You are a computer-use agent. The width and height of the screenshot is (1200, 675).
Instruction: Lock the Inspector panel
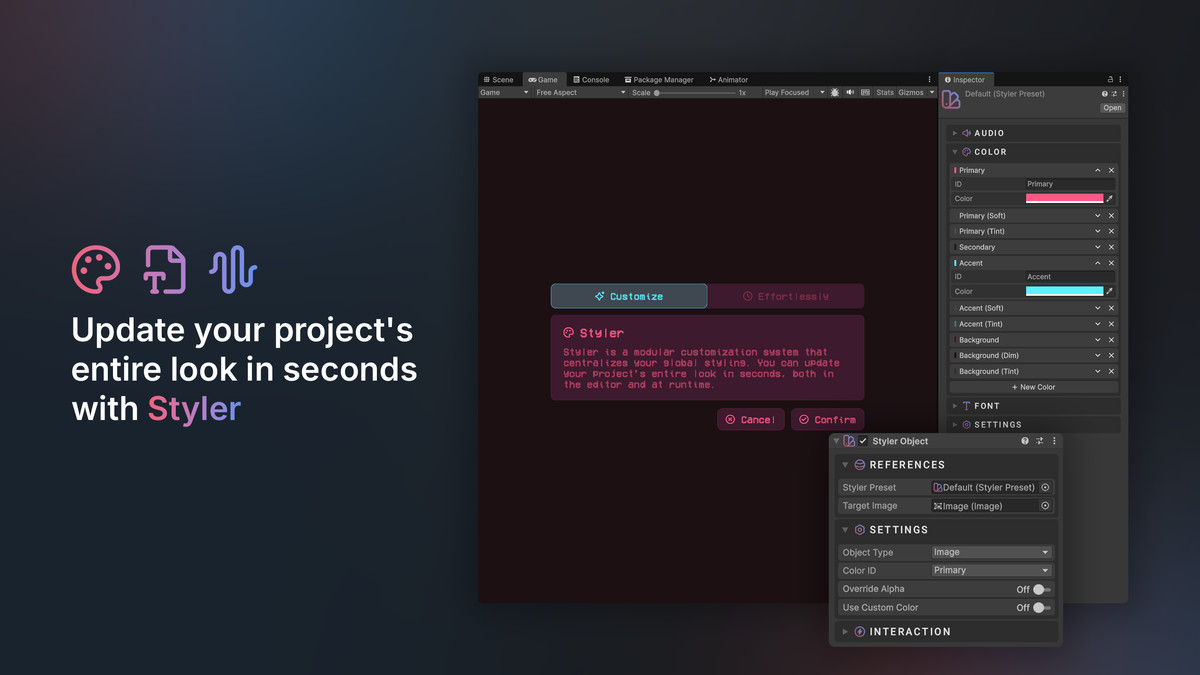(1110, 78)
